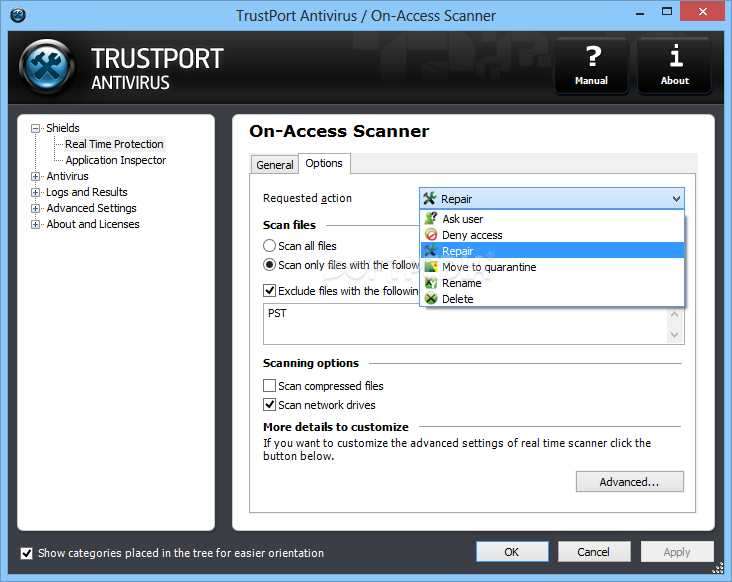The height and width of the screenshot is (582, 732).
Task: Click the Move to quarantine icon
Action: point(431,266)
